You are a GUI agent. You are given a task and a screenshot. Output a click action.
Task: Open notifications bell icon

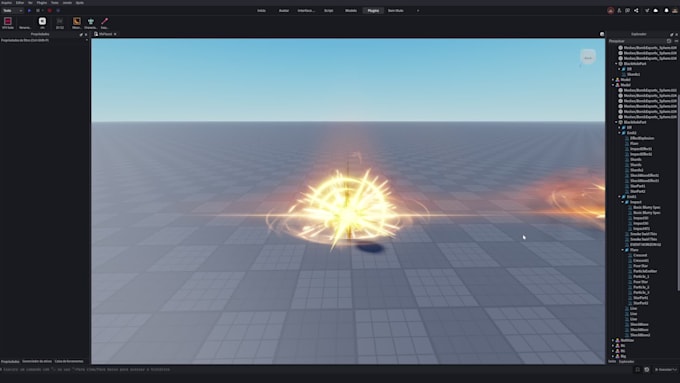tap(667, 10)
